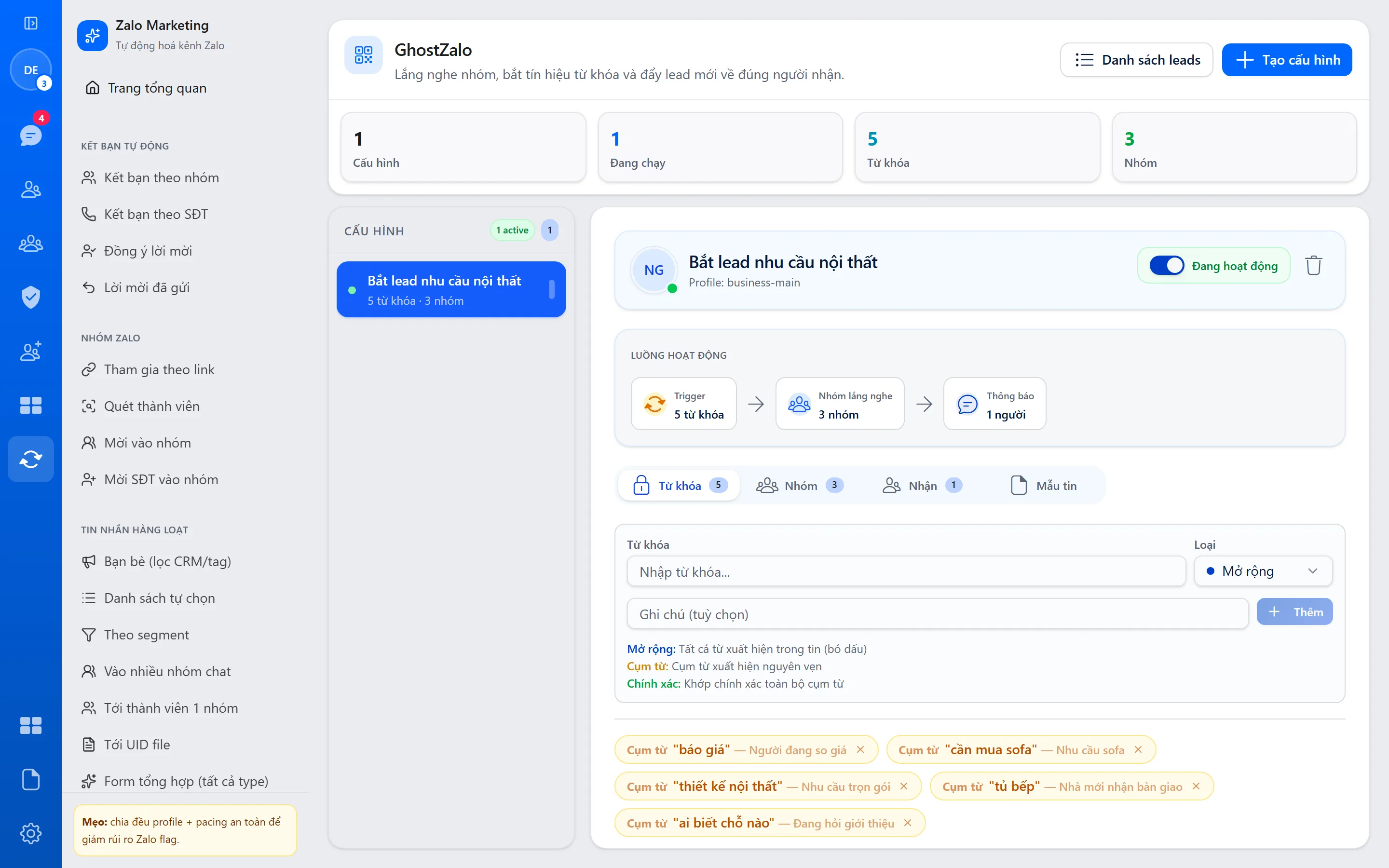Open Kết bạn theo nhóm menu item

coord(150,177)
